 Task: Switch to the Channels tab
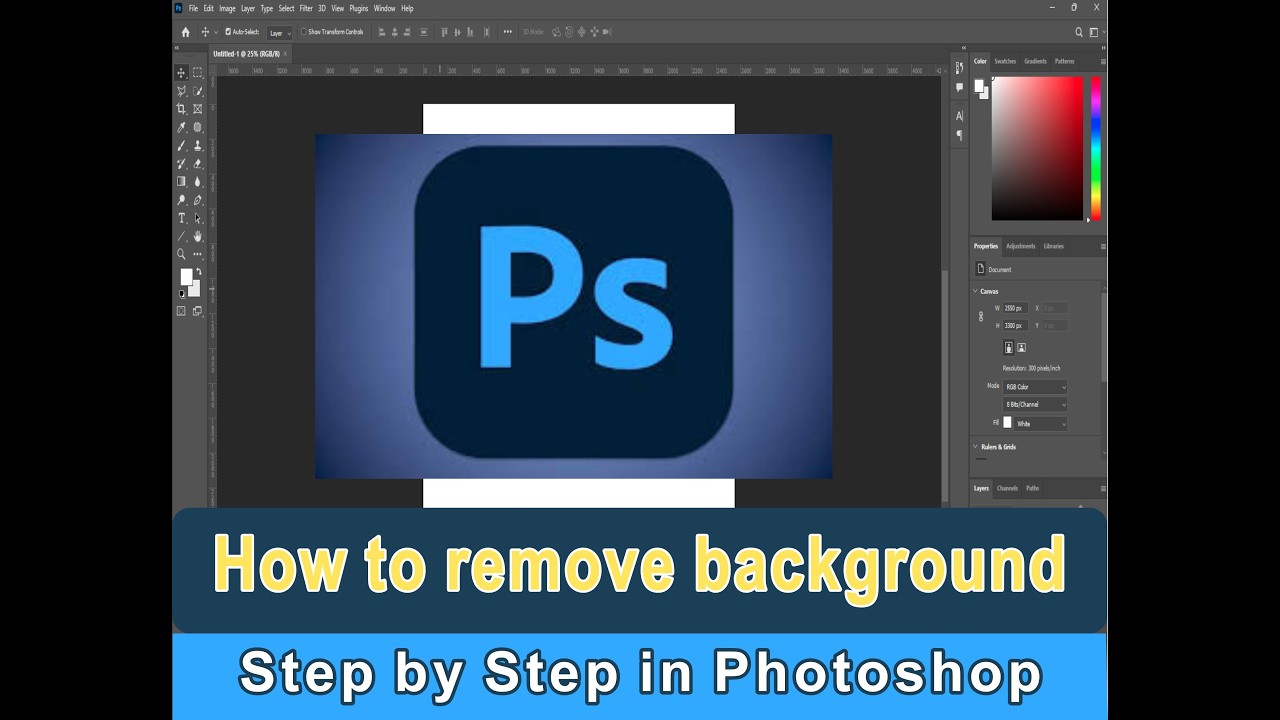(x=1007, y=489)
